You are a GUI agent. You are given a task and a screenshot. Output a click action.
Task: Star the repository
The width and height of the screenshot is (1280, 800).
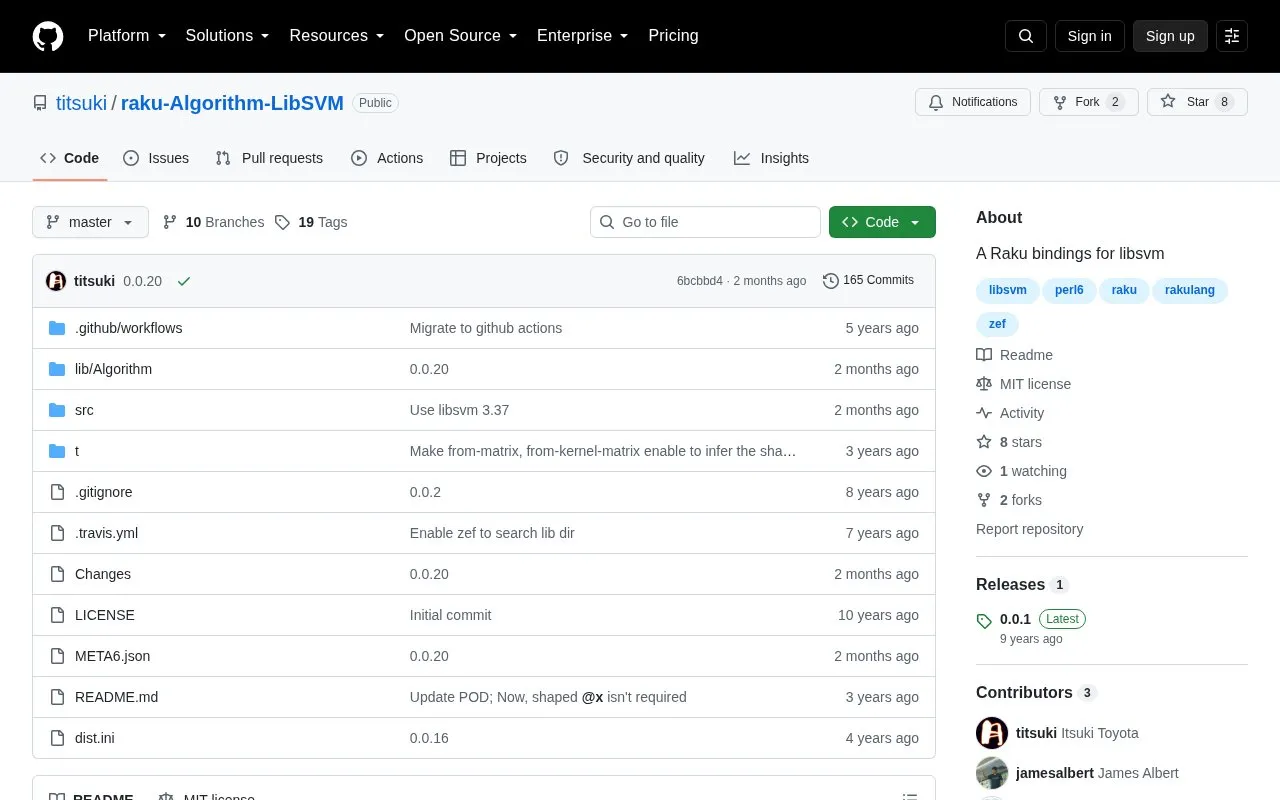[x=1197, y=102]
